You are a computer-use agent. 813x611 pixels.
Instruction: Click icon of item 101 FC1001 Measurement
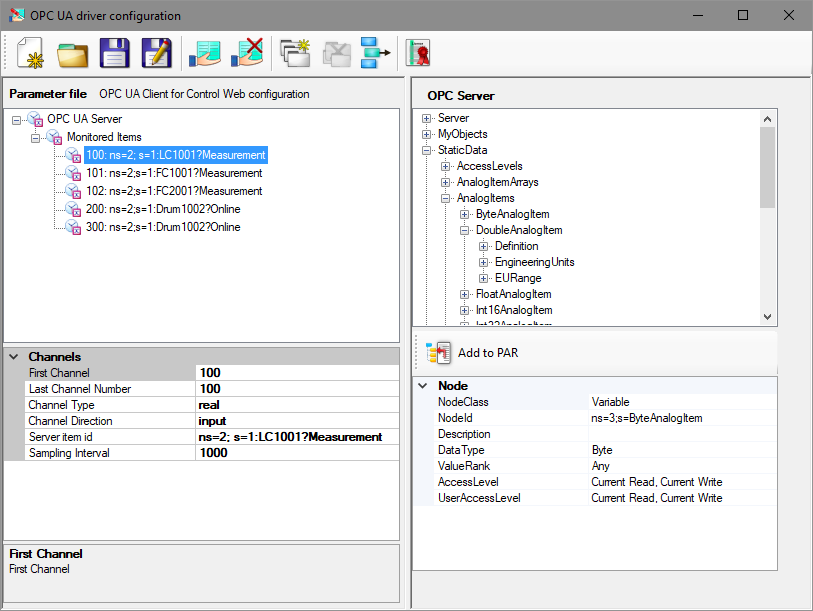click(x=73, y=173)
